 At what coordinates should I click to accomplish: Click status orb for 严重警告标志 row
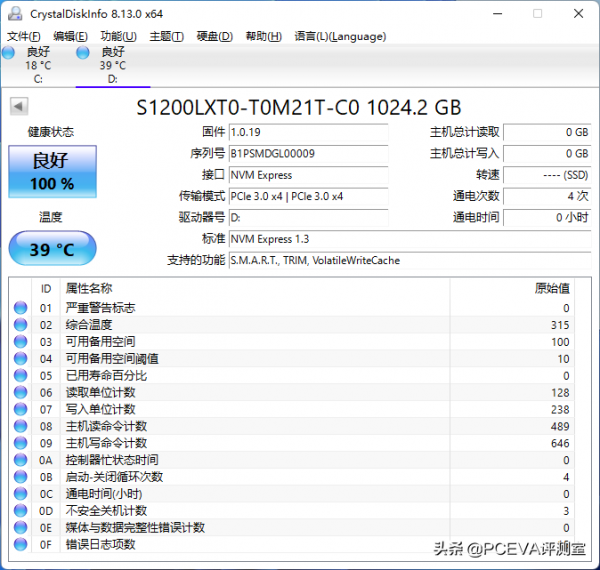click(20, 308)
